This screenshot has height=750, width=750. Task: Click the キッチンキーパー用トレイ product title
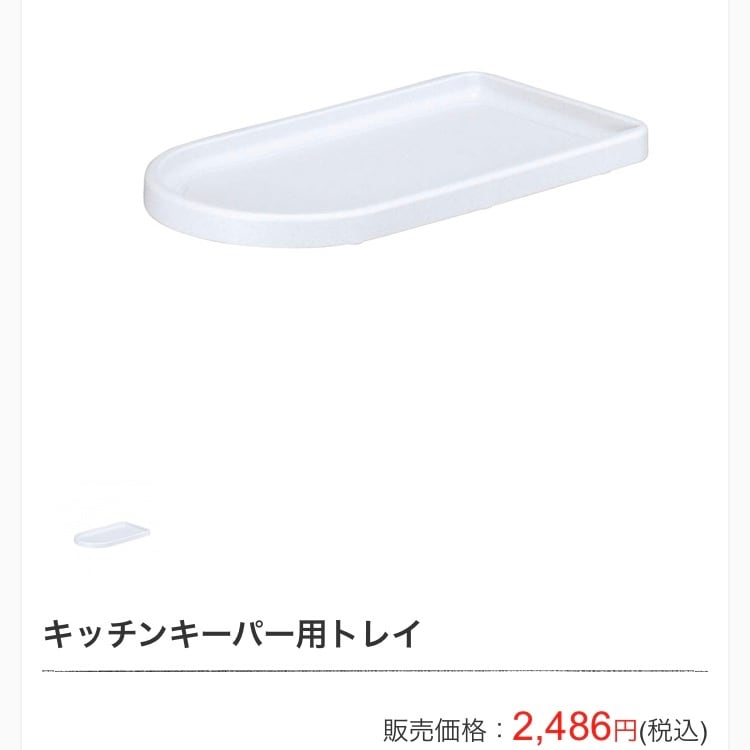[232, 634]
